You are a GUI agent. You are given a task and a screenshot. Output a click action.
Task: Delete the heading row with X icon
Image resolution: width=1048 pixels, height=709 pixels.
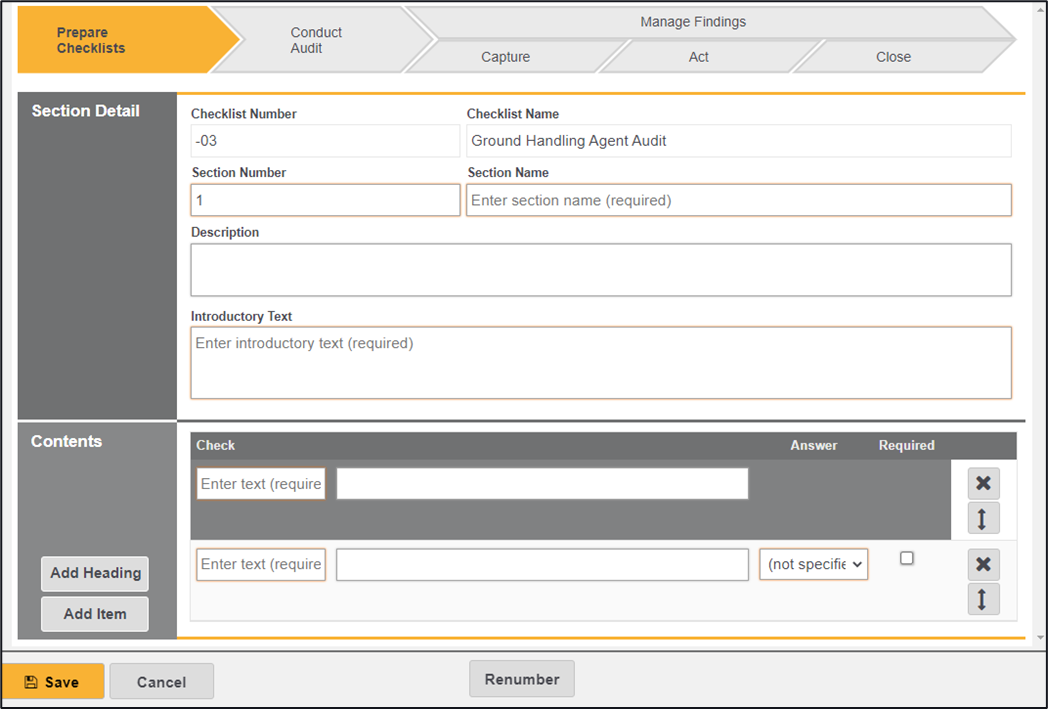[983, 484]
